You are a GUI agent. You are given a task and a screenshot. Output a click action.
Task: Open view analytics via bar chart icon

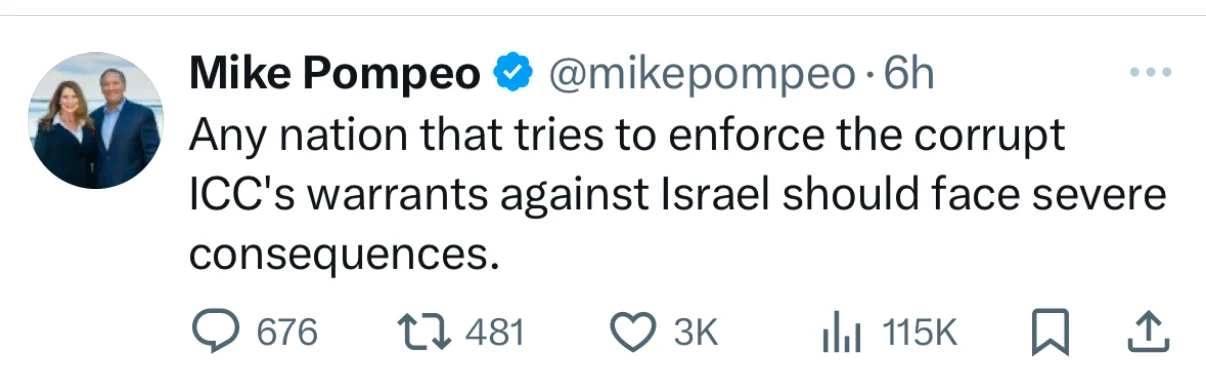840,332
